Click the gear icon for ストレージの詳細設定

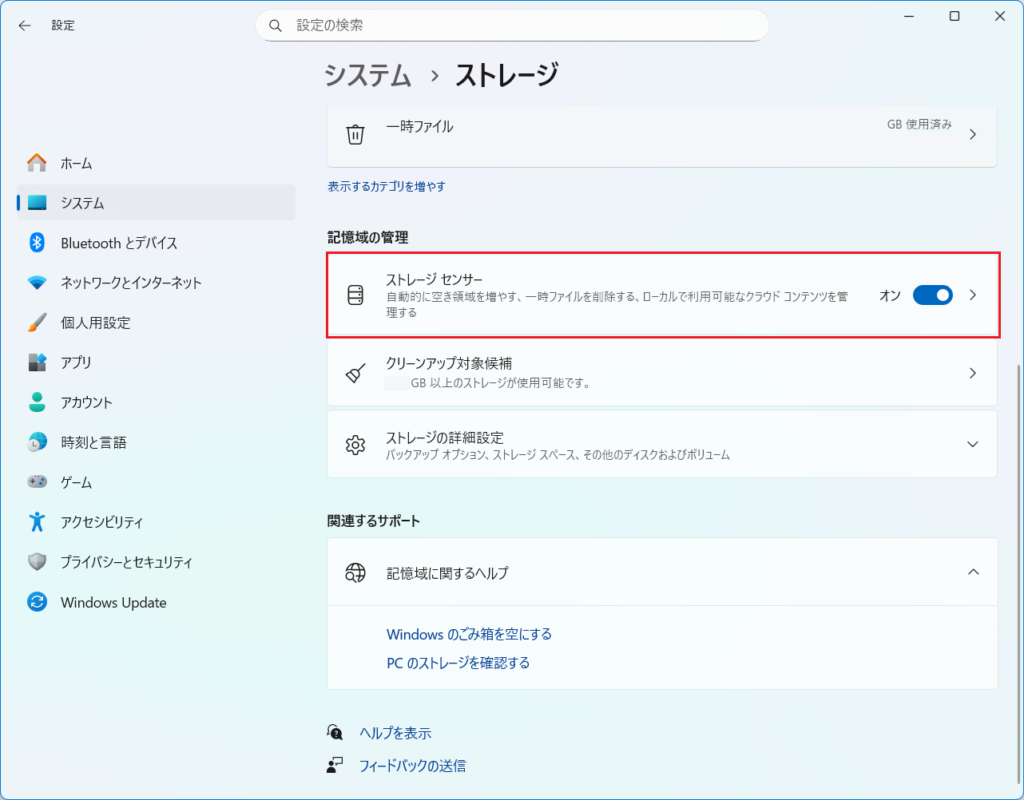click(x=355, y=445)
